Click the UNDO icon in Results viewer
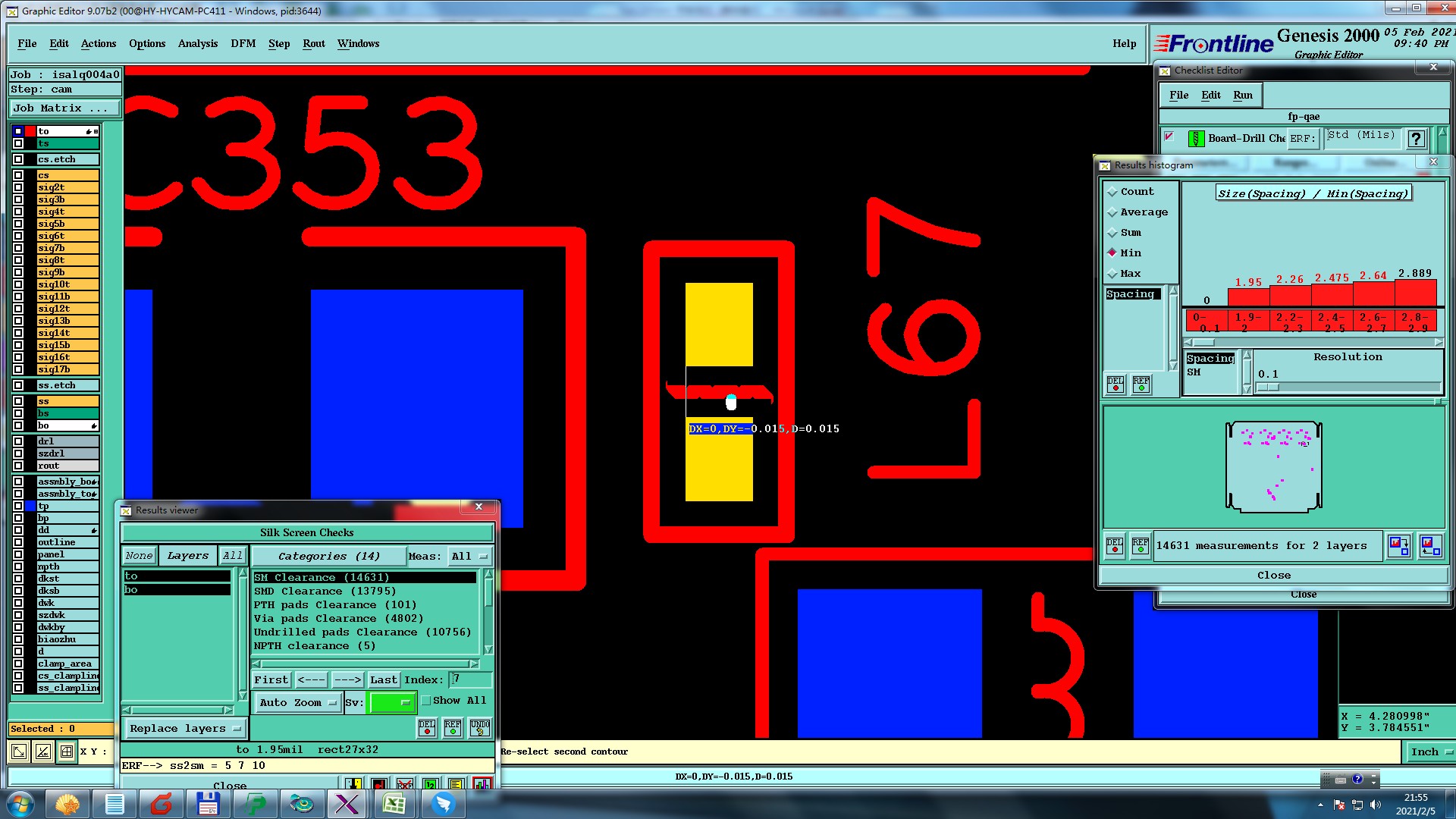 pos(480,727)
